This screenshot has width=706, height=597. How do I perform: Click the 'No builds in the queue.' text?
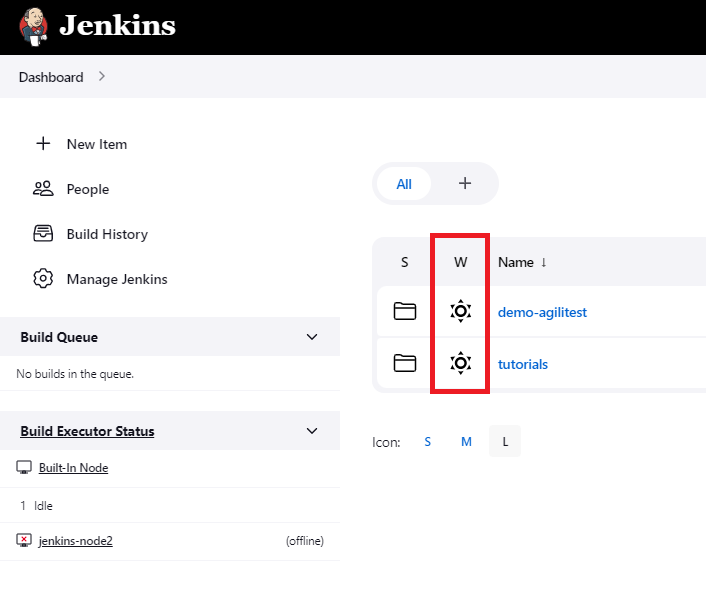[75, 374]
